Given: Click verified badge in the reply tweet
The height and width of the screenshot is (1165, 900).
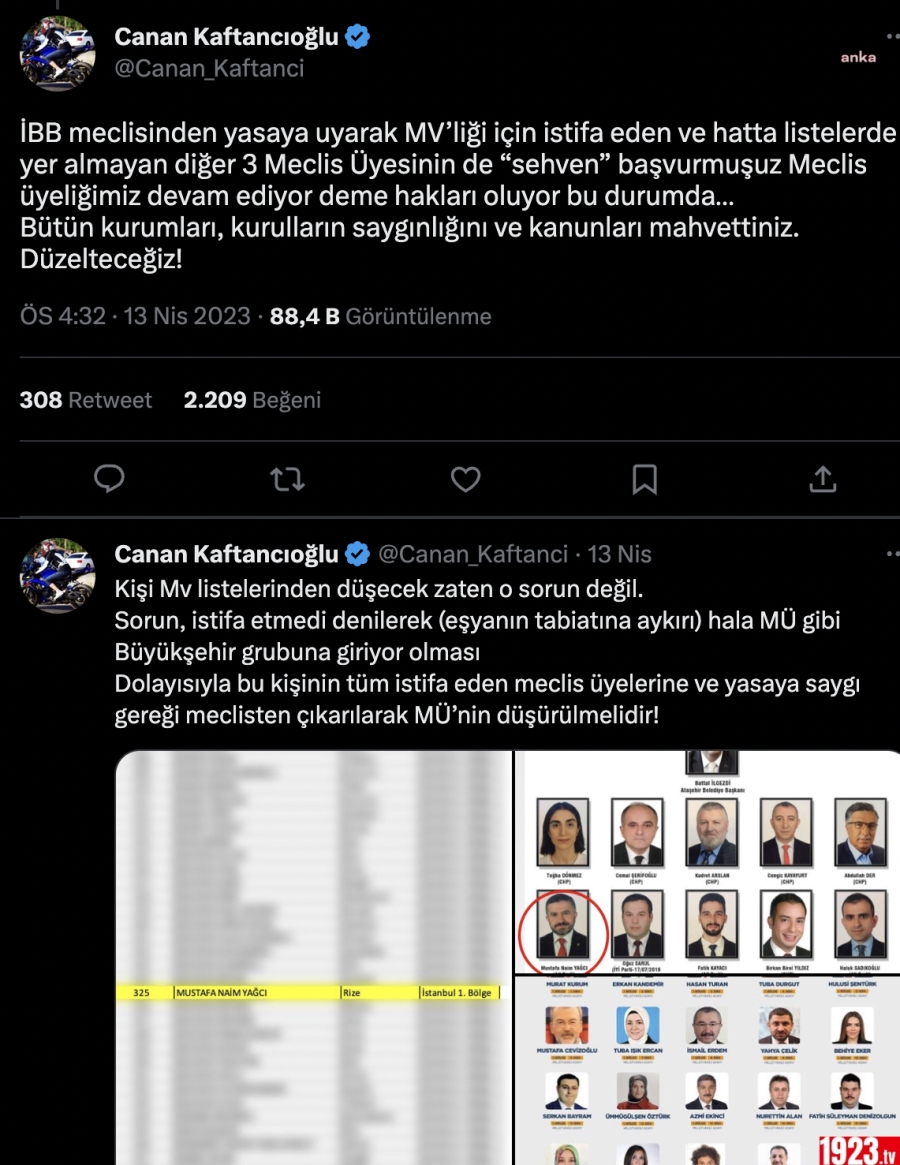Looking at the screenshot, I should (x=357, y=554).
